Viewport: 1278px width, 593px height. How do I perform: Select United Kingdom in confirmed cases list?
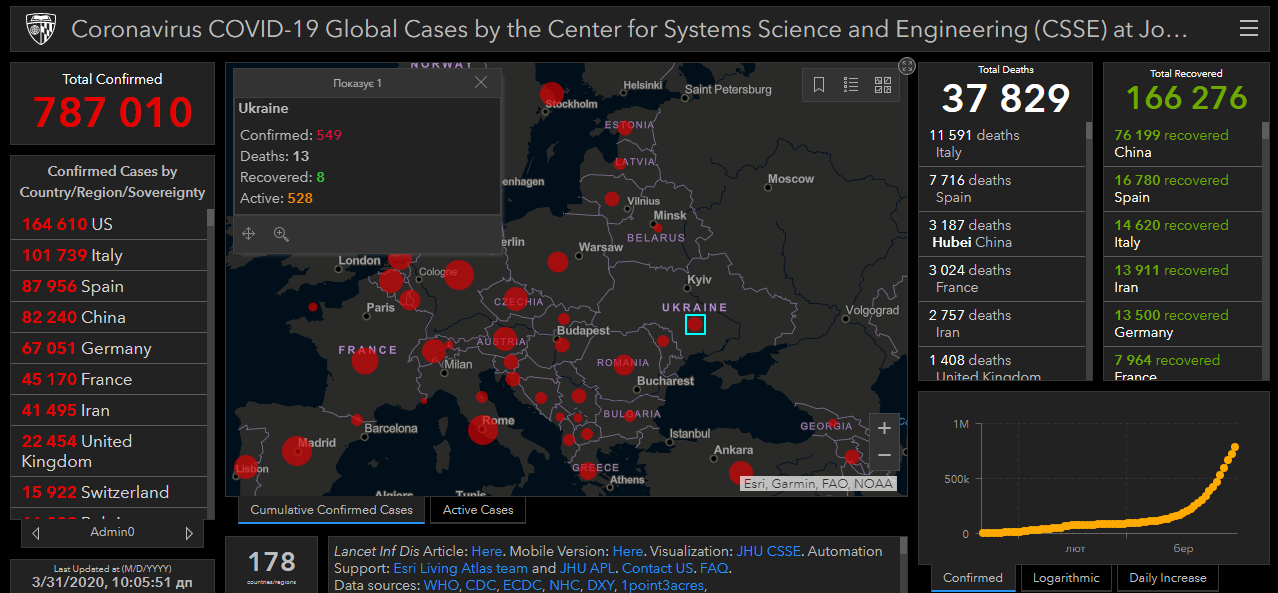109,451
